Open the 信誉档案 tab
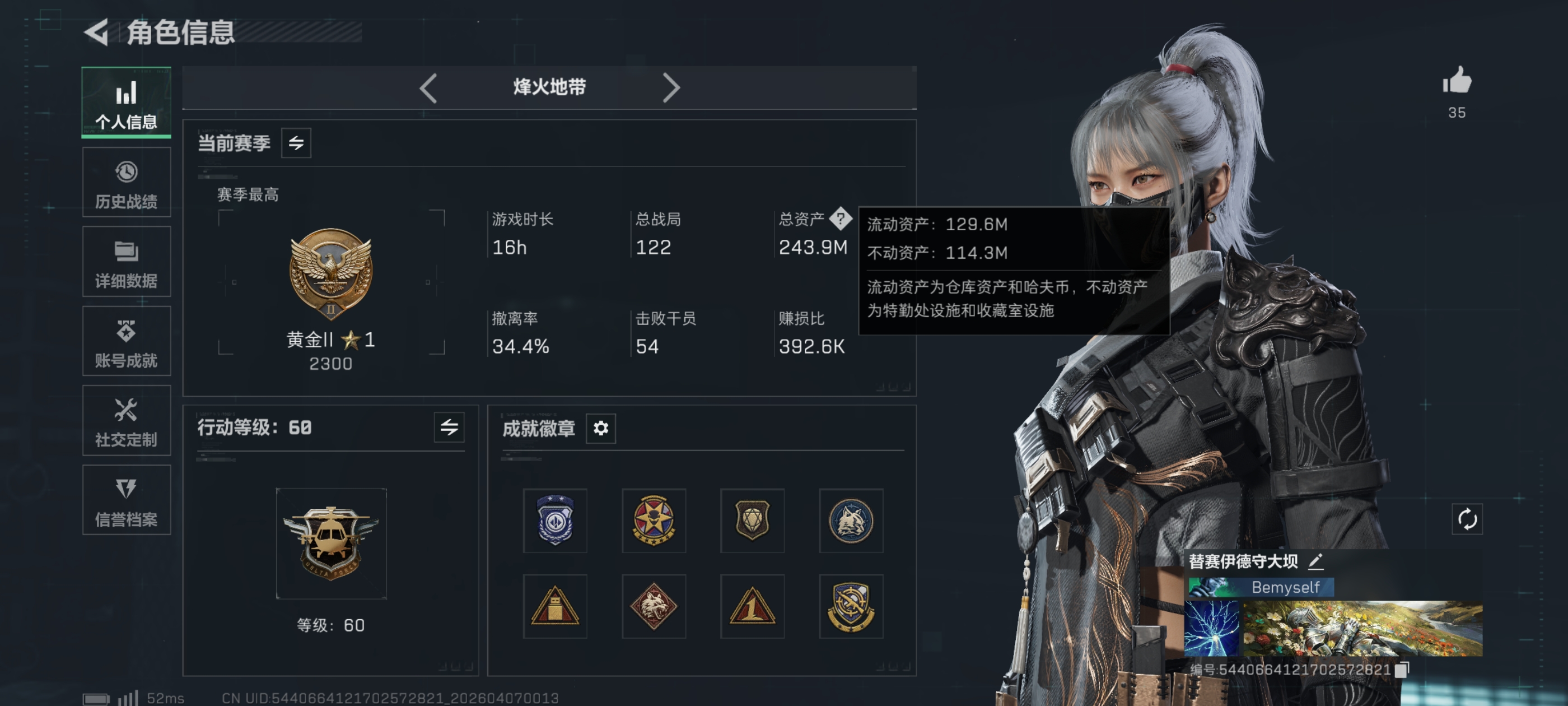 pos(127,500)
